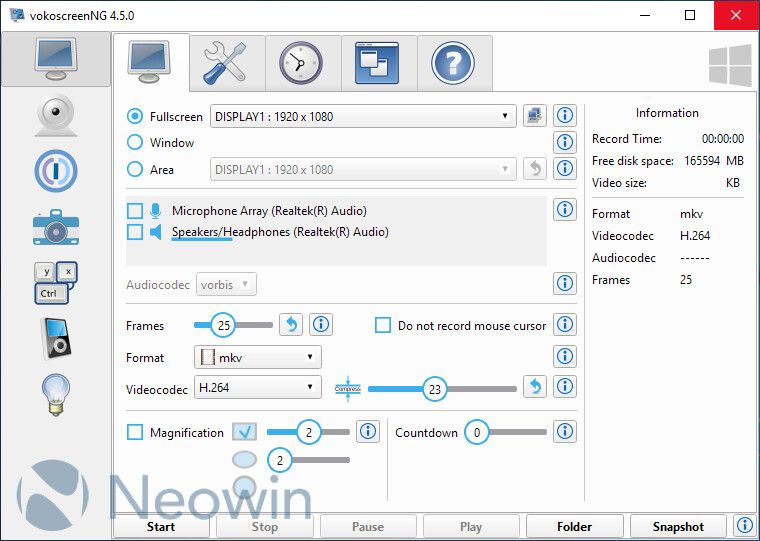The width and height of the screenshot is (760, 541).
Task: Show info for the Area option
Action: pyautogui.click(x=565, y=169)
